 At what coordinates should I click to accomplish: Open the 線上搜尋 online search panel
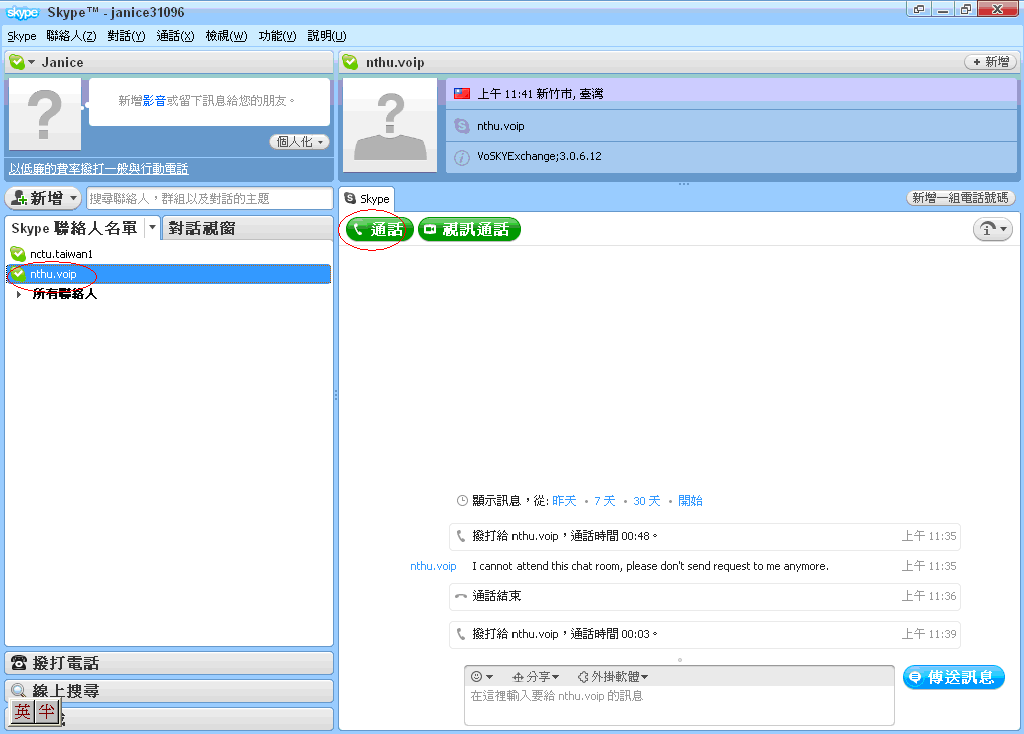168,690
